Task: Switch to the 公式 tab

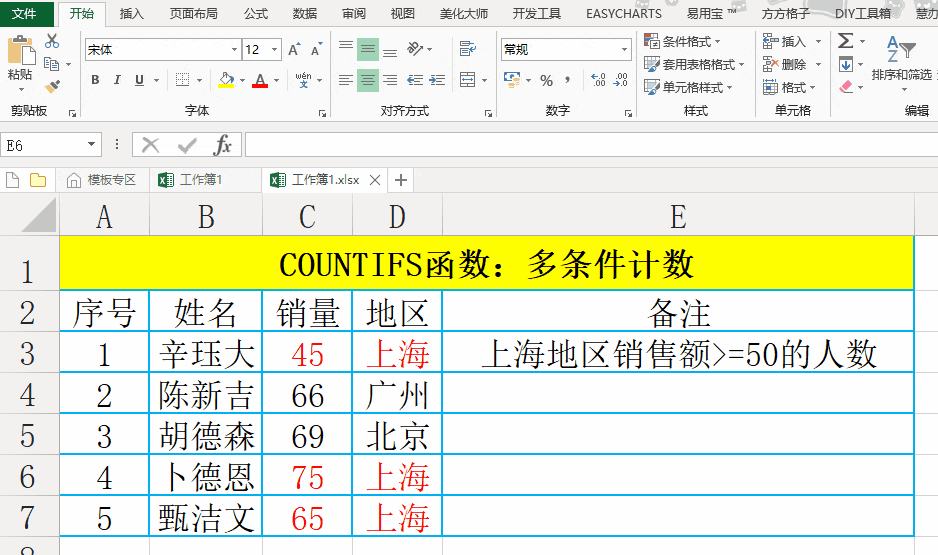Action: [x=255, y=13]
